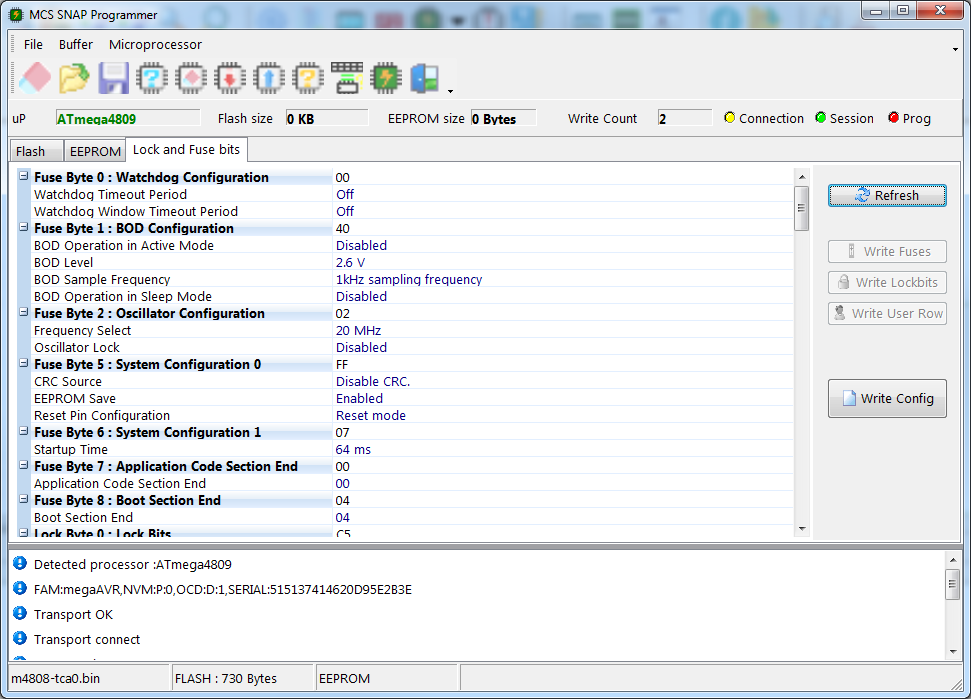971x699 pixels.
Task: Switch to the EEPROM tab
Action: click(x=95, y=151)
